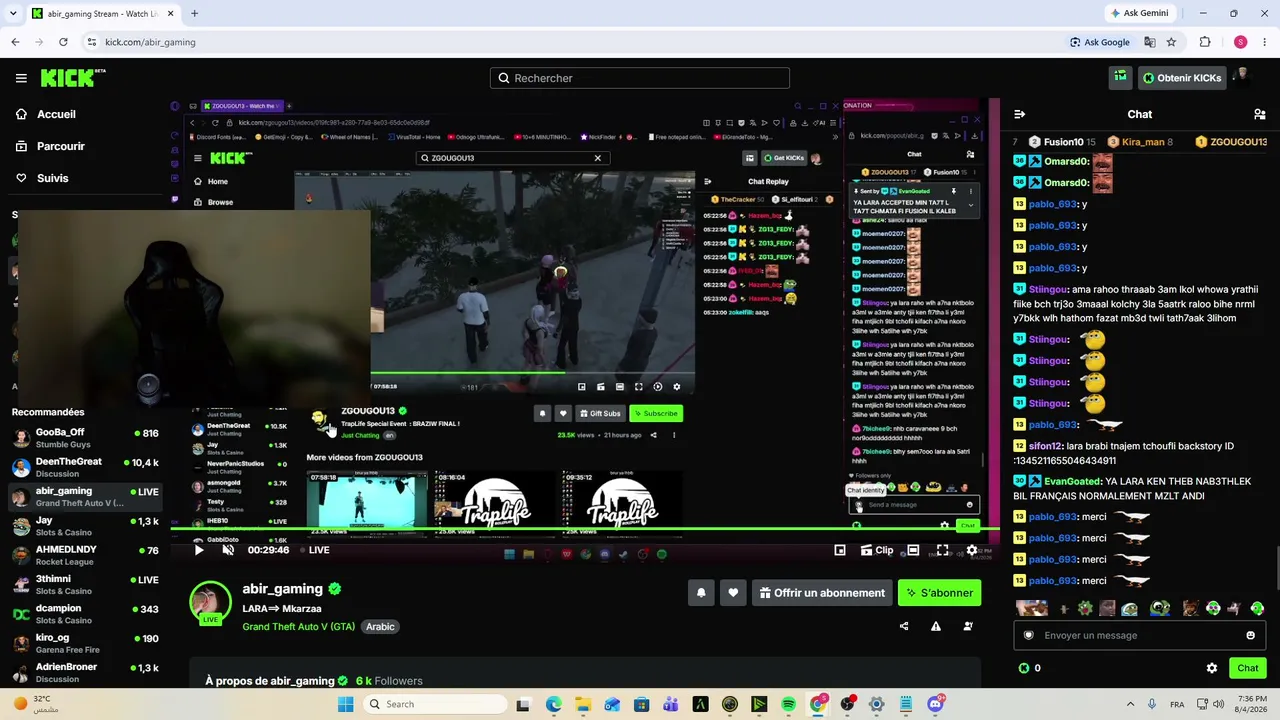Viewport: 1280px width, 720px height.
Task: Open the emoji picker in chat input
Action: [1250, 635]
